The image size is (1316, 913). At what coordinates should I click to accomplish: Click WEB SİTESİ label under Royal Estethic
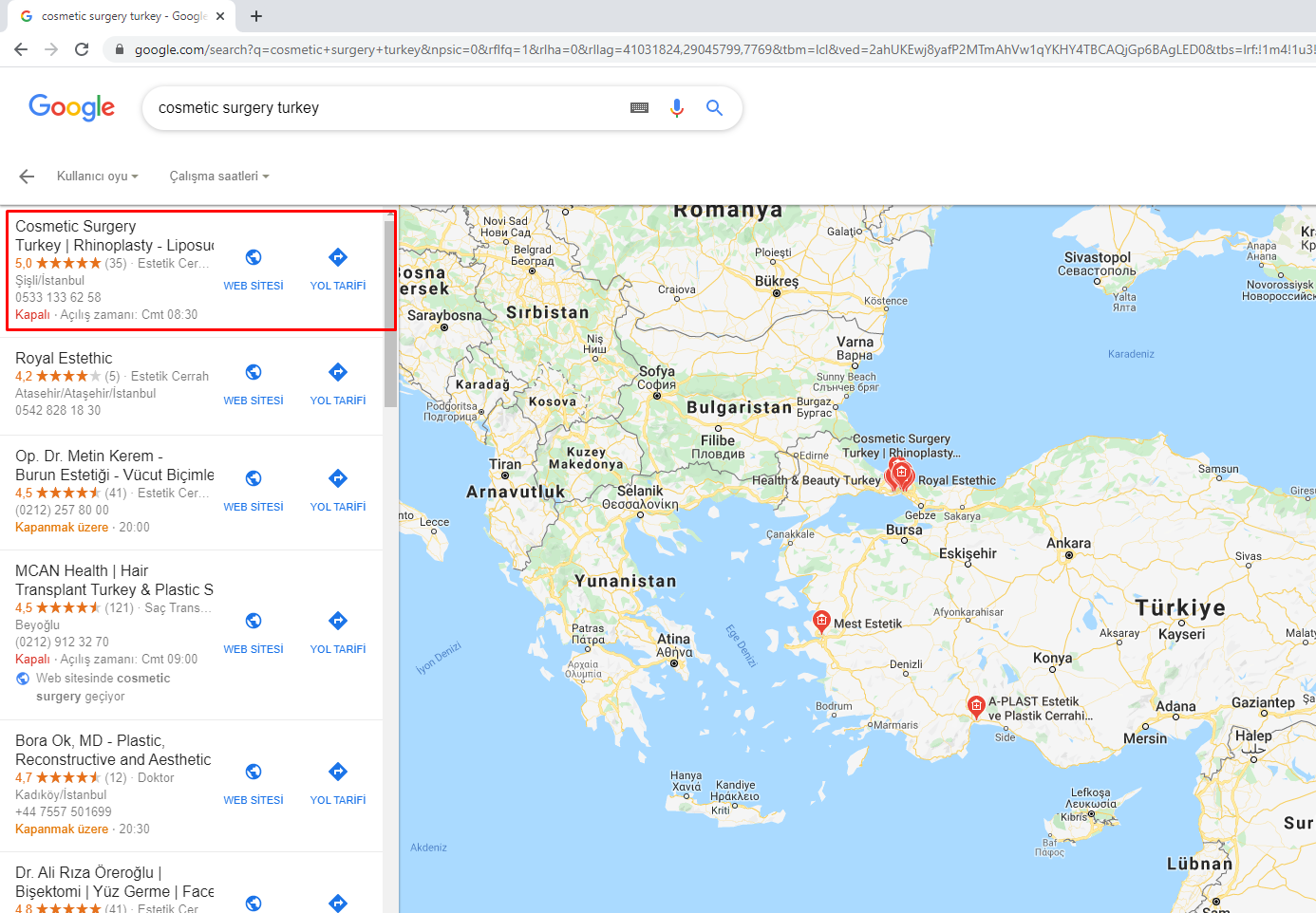[x=254, y=401]
